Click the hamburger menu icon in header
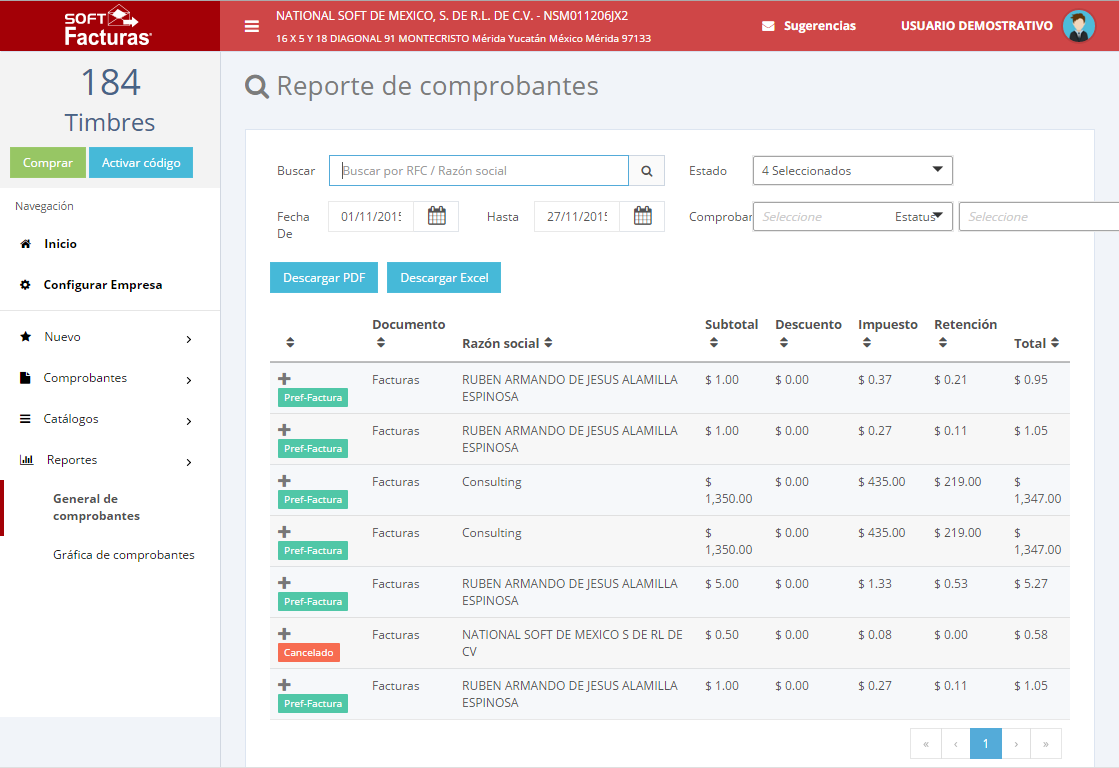The image size is (1119, 768). pos(252,26)
